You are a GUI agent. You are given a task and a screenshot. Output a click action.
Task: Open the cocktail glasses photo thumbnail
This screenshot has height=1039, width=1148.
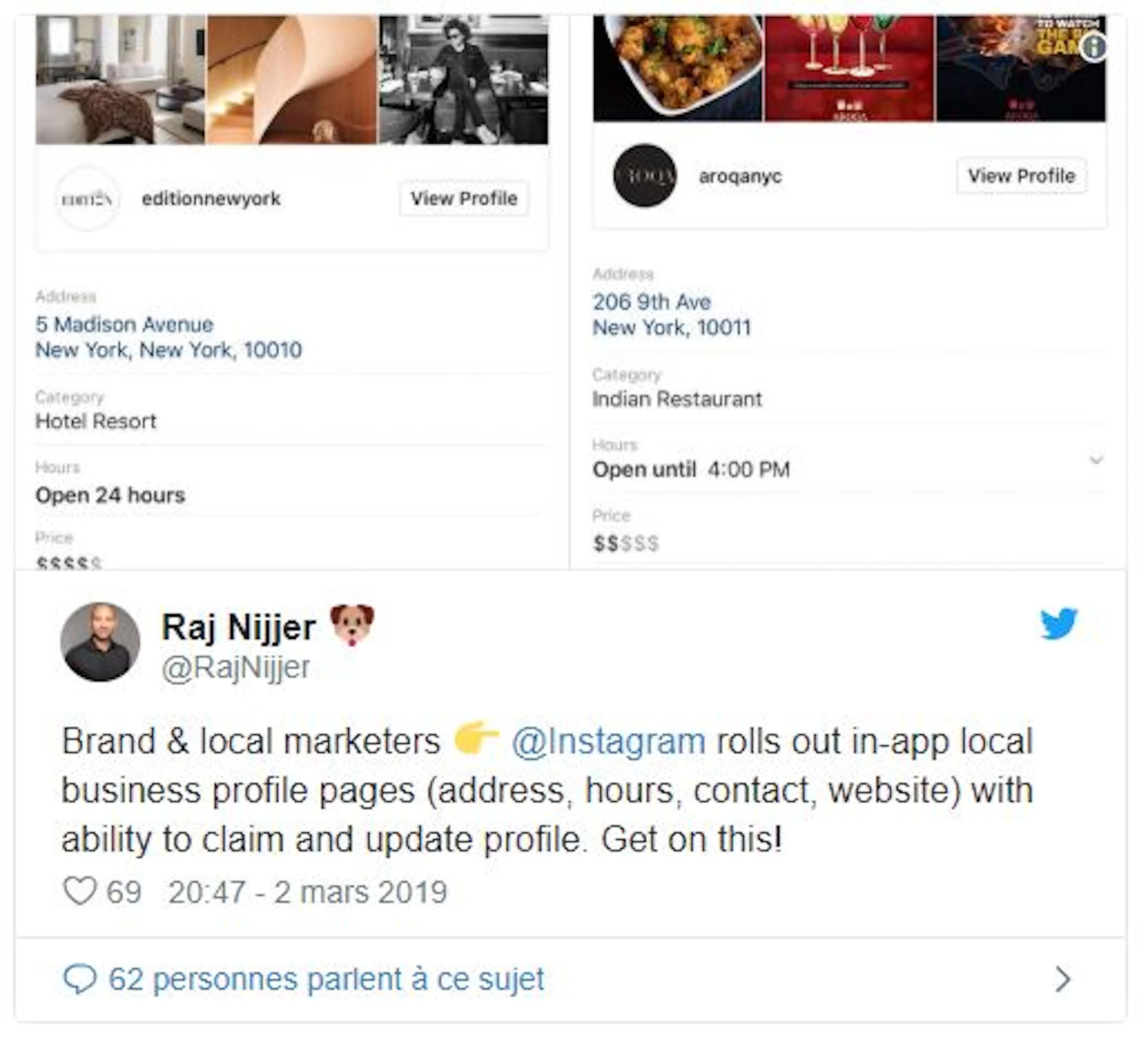848,68
